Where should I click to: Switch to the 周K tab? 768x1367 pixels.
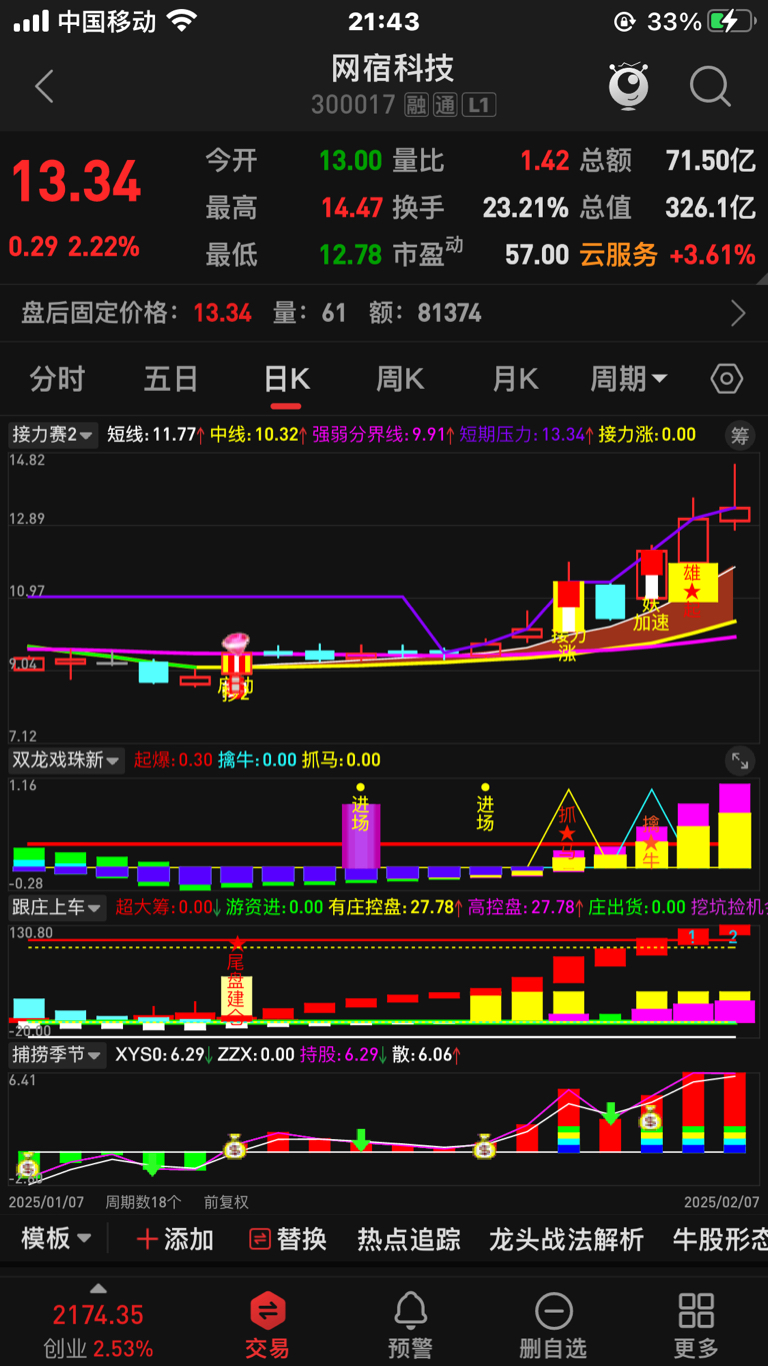click(400, 379)
